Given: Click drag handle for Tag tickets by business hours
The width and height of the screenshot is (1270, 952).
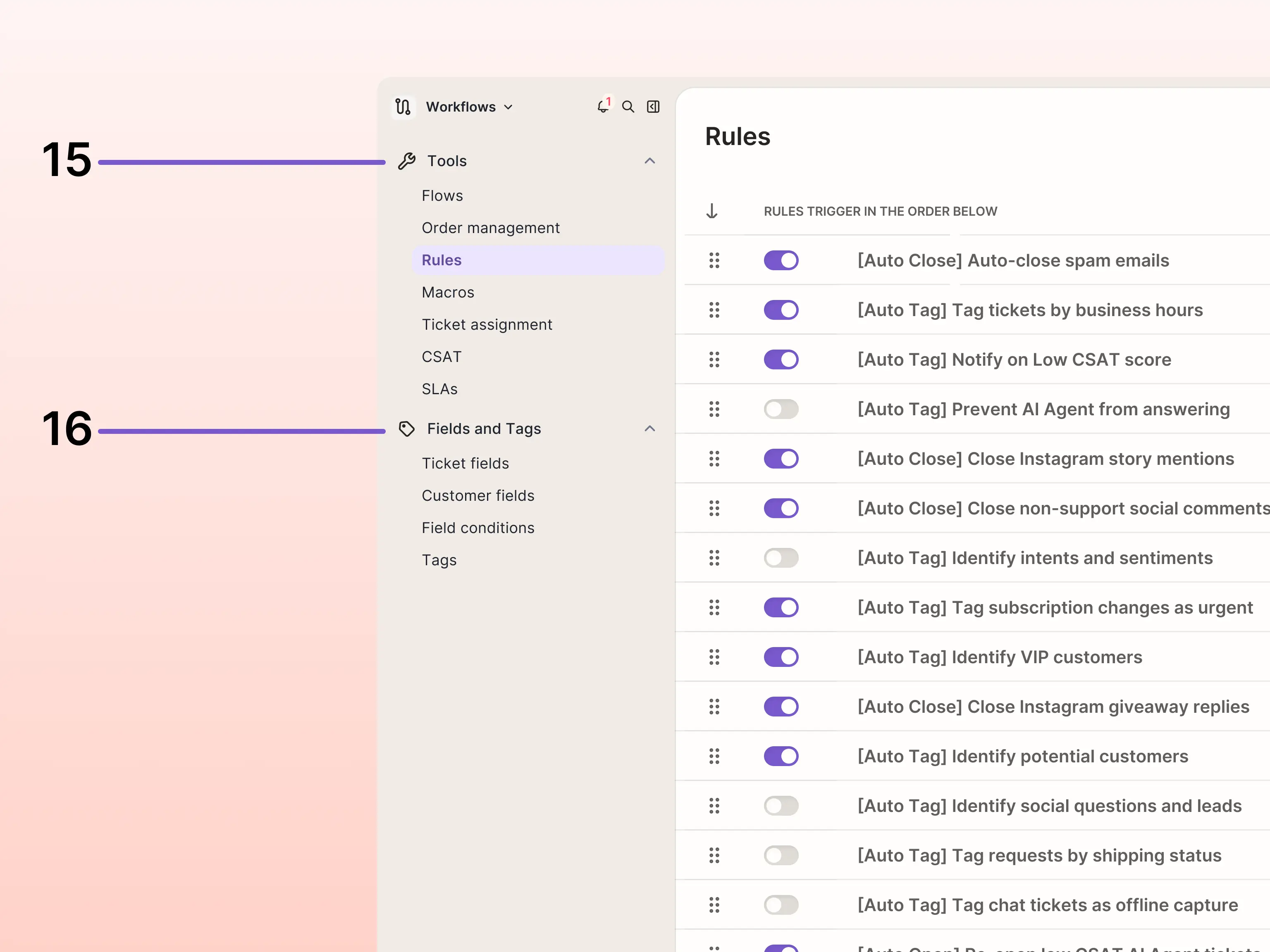Looking at the screenshot, I should 714,310.
